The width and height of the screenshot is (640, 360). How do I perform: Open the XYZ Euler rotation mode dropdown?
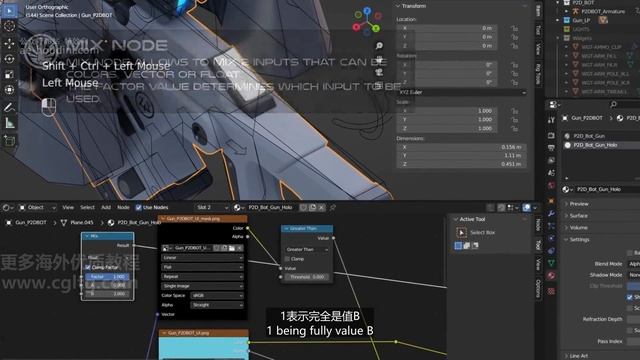[461, 92]
